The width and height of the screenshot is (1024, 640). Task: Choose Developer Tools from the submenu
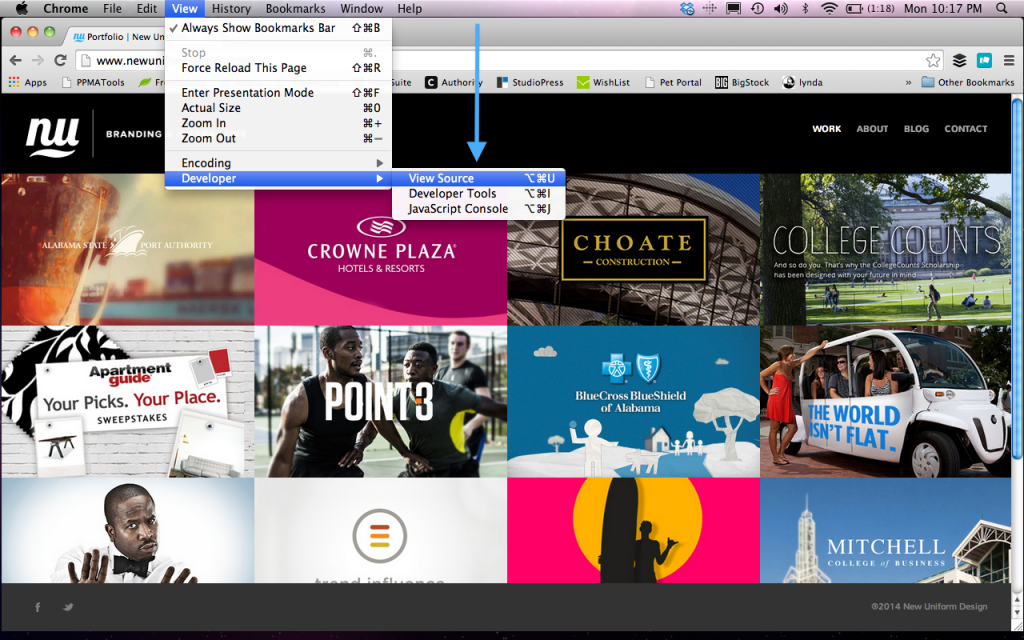pyautogui.click(x=478, y=193)
